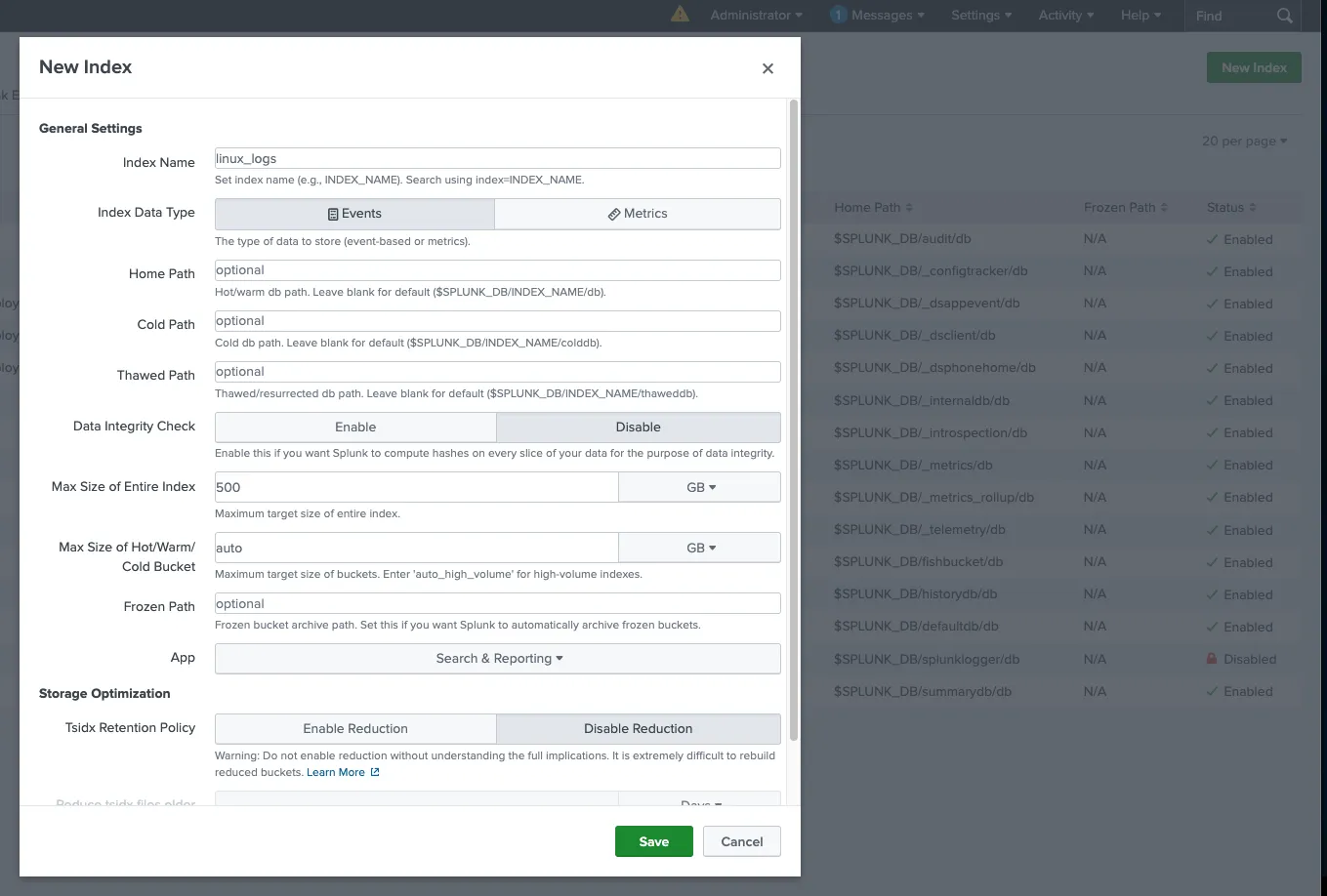Click the sort arrows on Home Path column
Viewport: 1327px width, 896px height.
(910, 207)
